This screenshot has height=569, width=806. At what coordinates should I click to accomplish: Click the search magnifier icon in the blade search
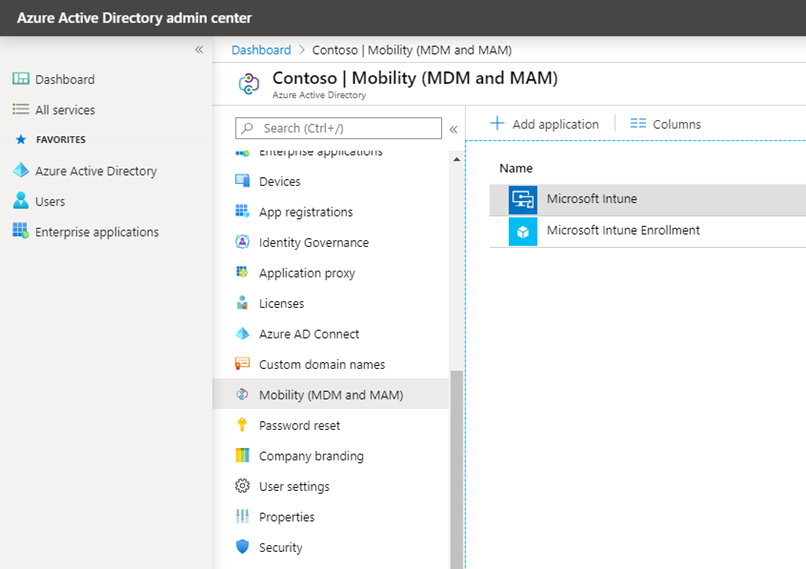coord(247,128)
